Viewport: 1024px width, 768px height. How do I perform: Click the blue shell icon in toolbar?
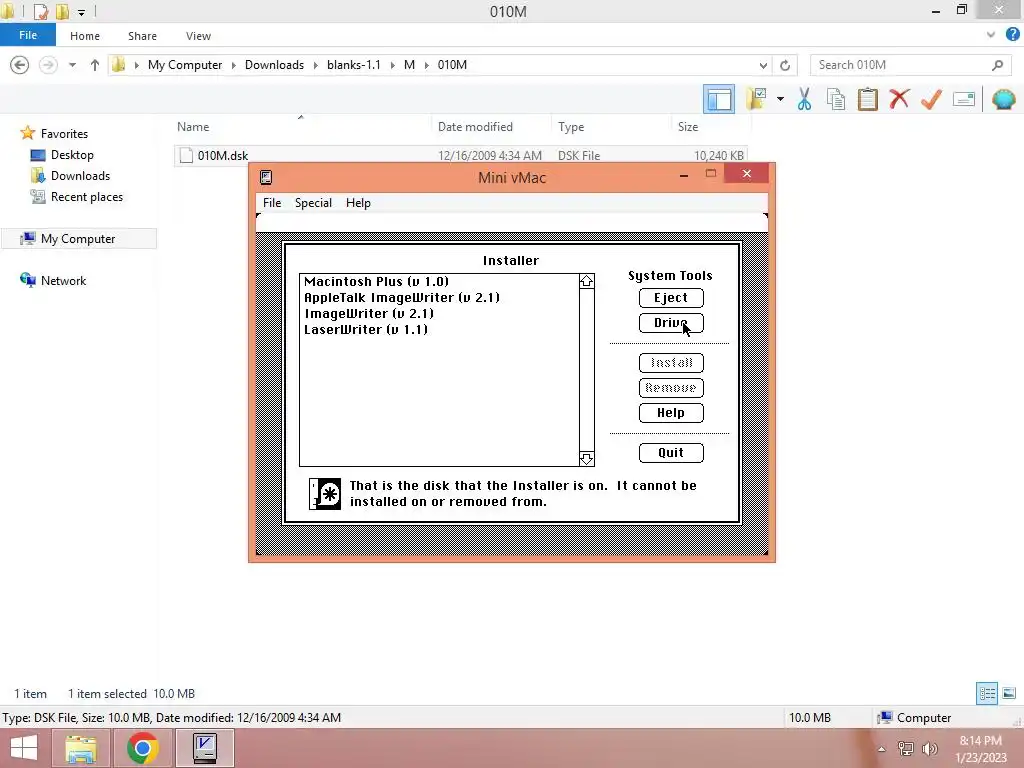click(x=1004, y=99)
